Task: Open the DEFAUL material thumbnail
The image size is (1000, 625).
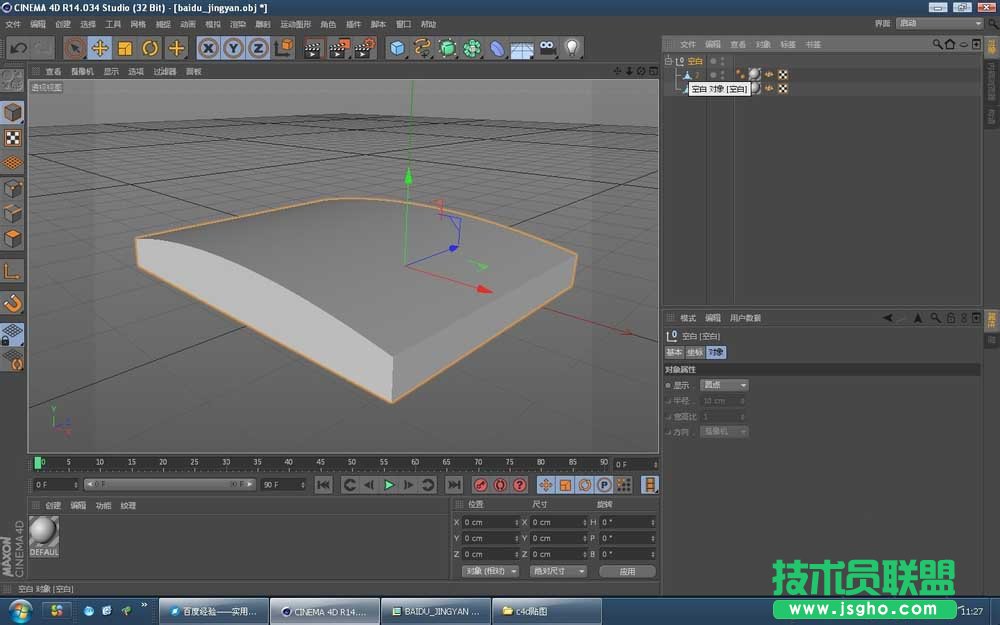Action: coord(42,537)
